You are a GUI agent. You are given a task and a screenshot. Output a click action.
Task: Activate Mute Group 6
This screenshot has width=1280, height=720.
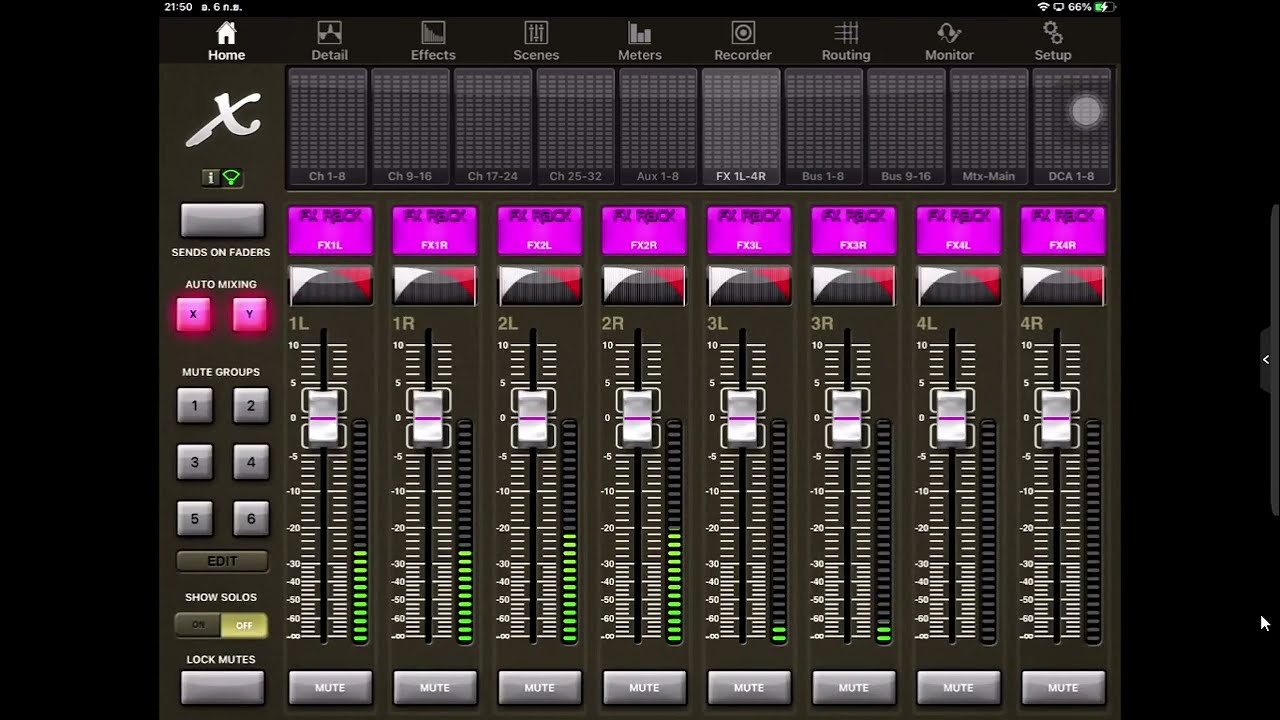(x=250, y=518)
